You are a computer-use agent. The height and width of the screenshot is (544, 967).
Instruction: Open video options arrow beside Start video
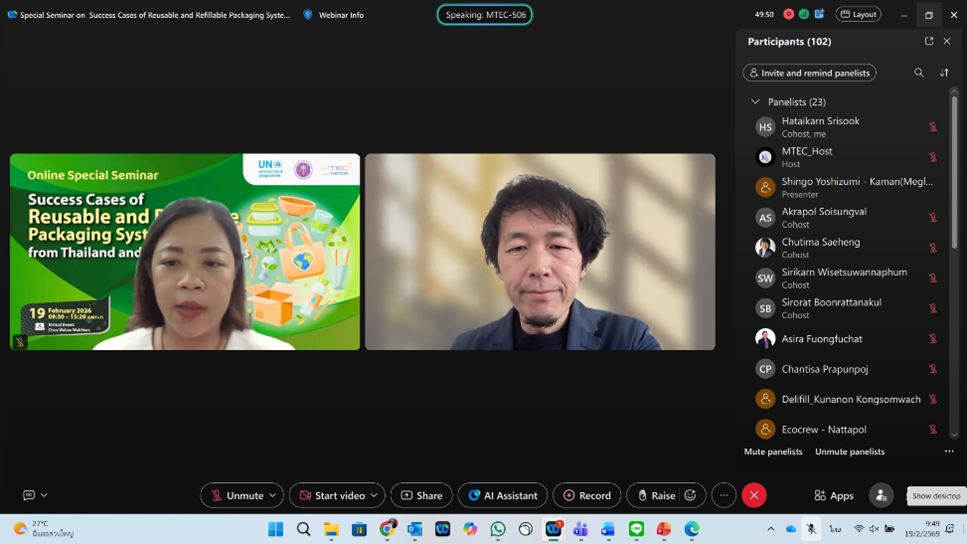tap(375, 496)
